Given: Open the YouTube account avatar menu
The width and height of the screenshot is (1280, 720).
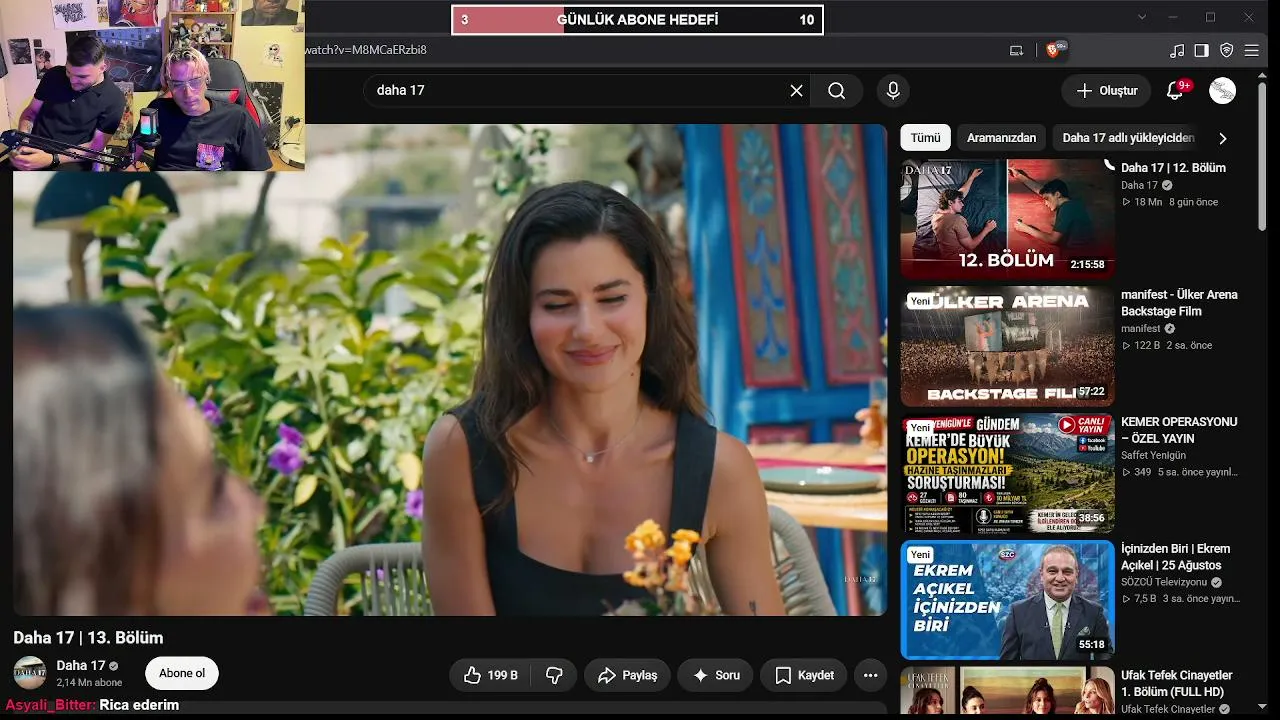Looking at the screenshot, I should pyautogui.click(x=1222, y=91).
